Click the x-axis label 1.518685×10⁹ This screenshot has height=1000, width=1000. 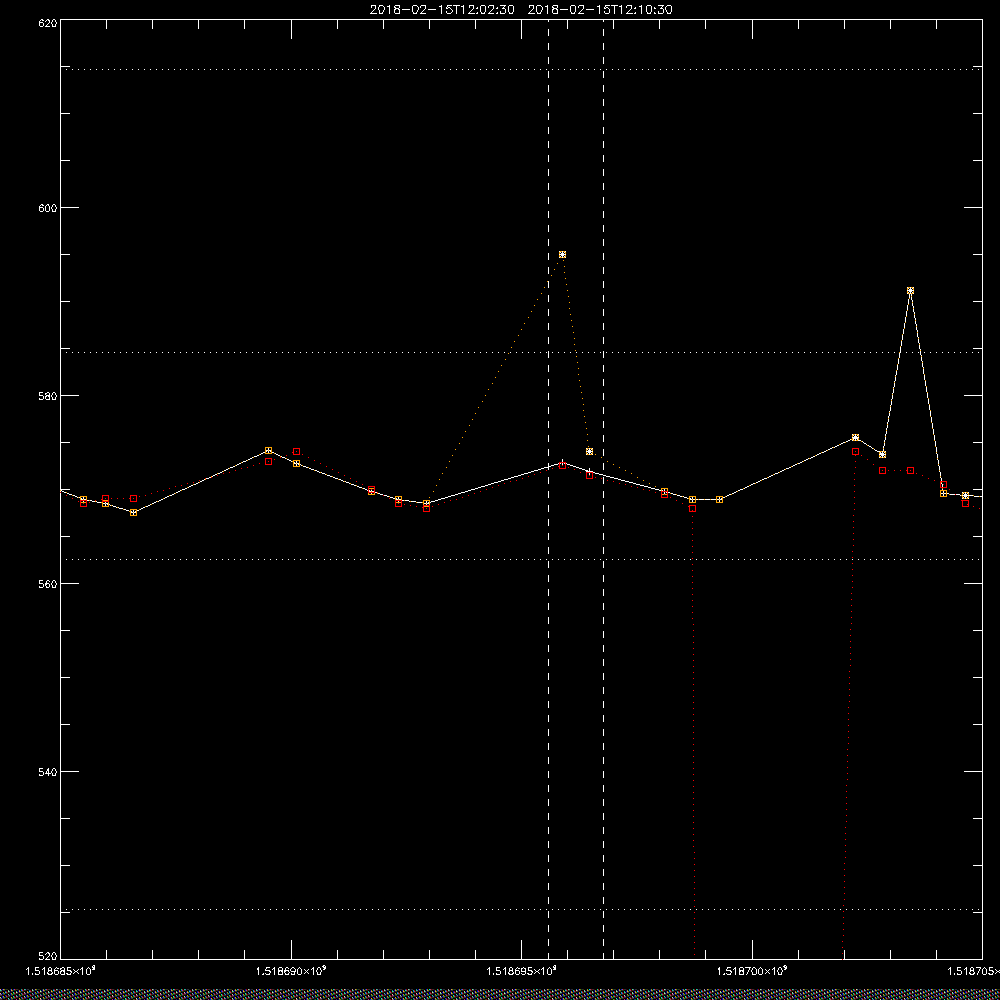tap(60, 971)
